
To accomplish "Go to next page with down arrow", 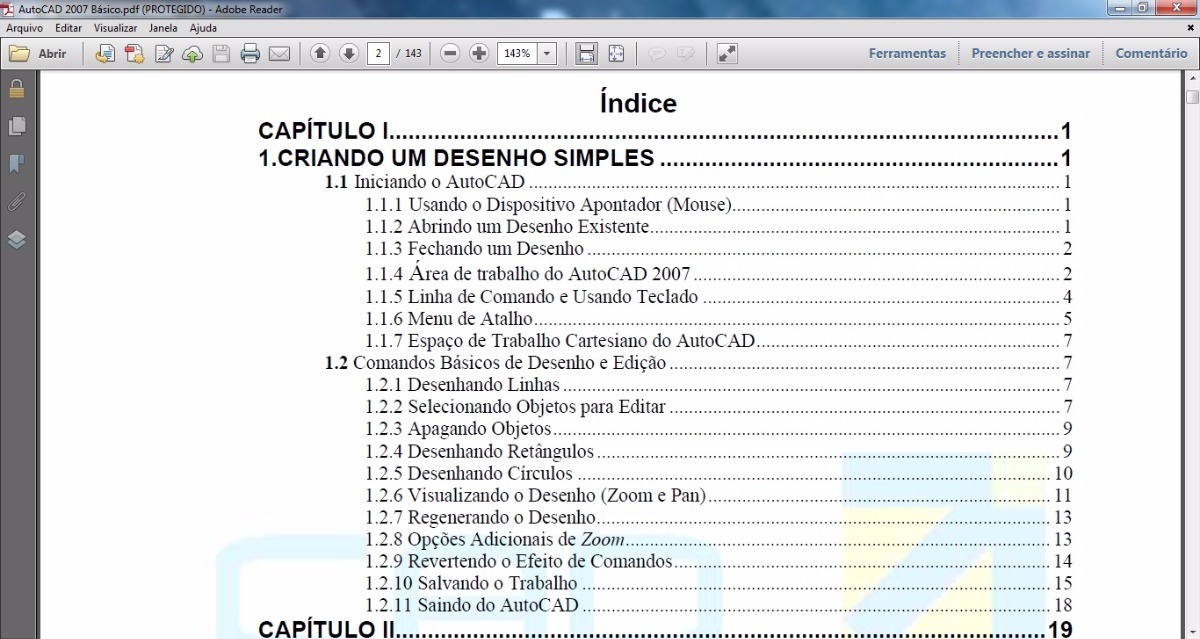I will (x=349, y=53).
